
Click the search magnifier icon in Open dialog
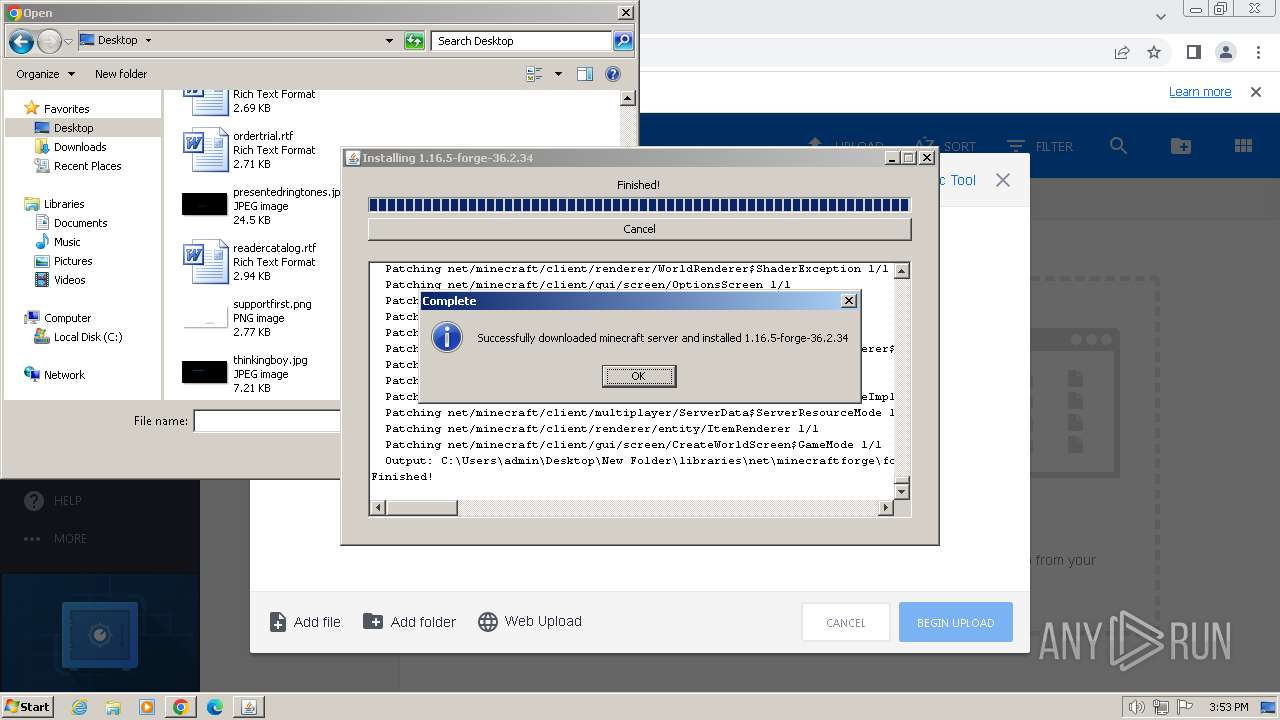[x=623, y=41]
